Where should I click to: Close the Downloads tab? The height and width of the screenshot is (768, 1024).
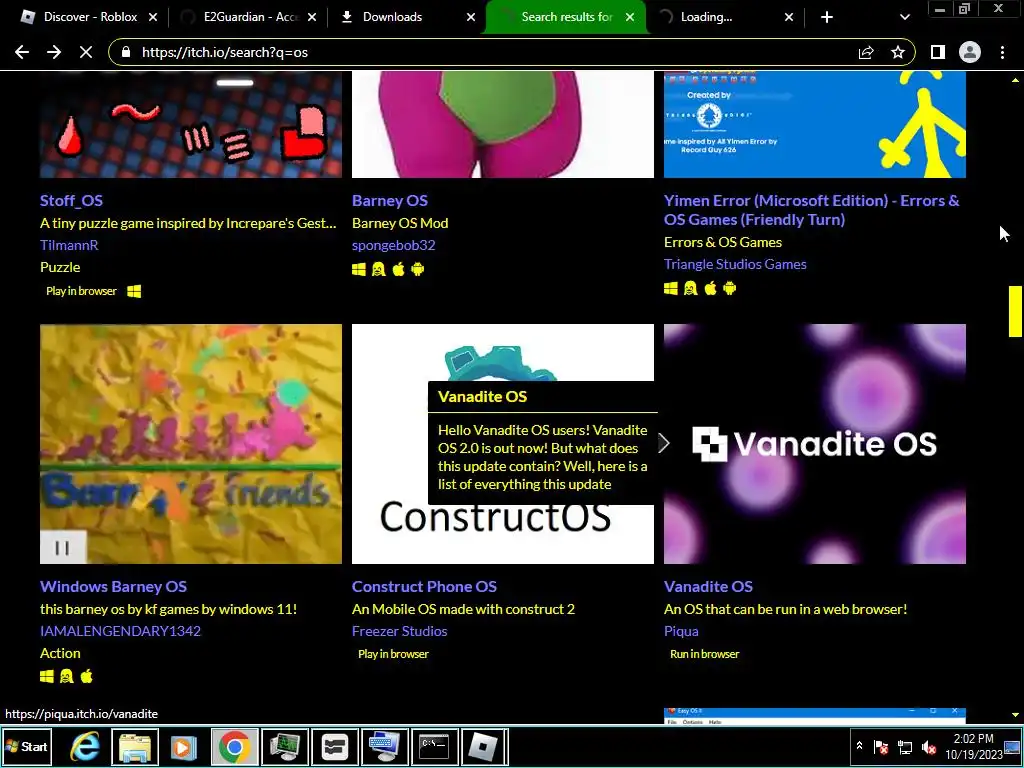tap(471, 17)
